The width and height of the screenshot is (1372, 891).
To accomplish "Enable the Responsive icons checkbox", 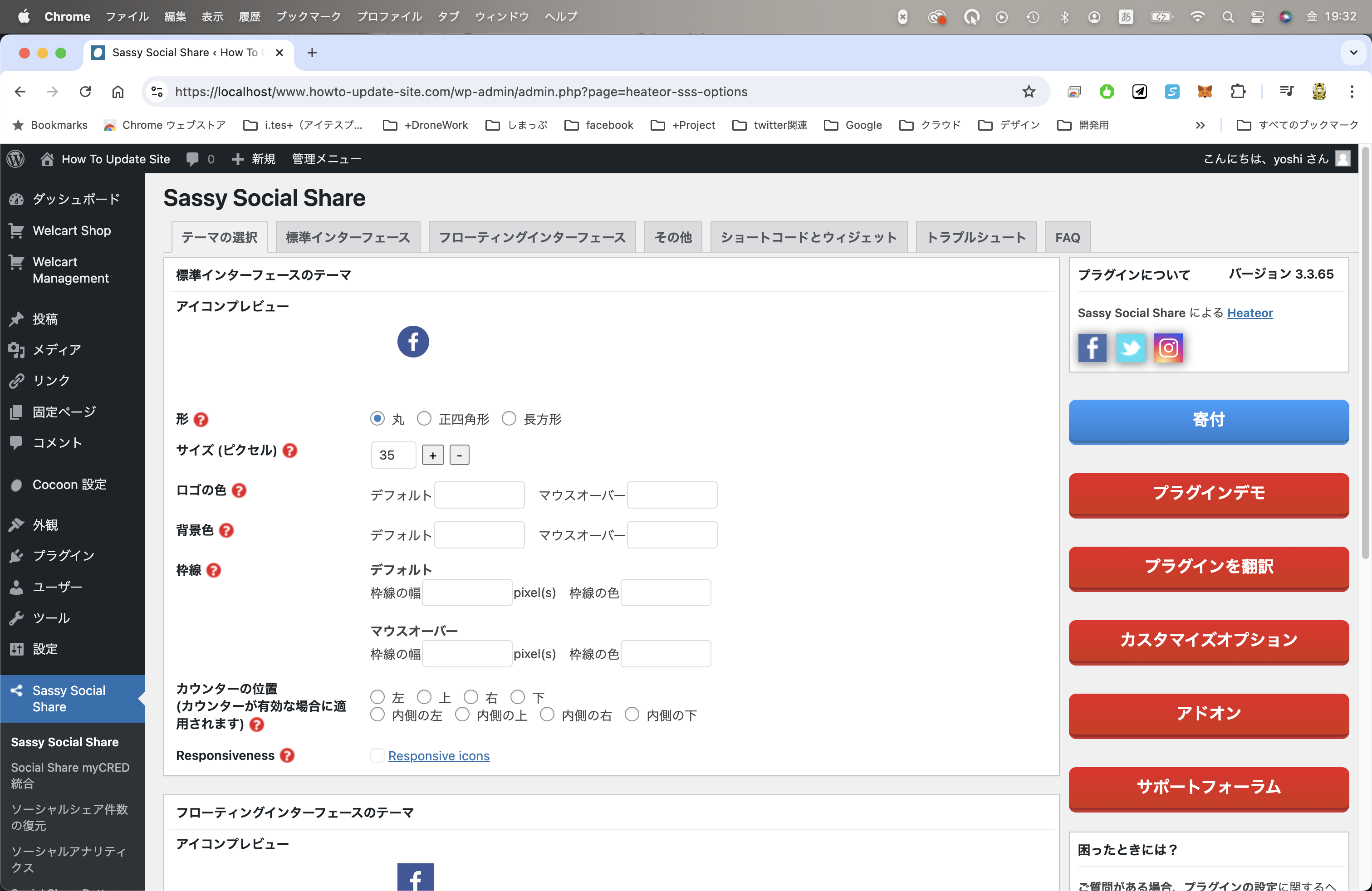I will pos(377,755).
